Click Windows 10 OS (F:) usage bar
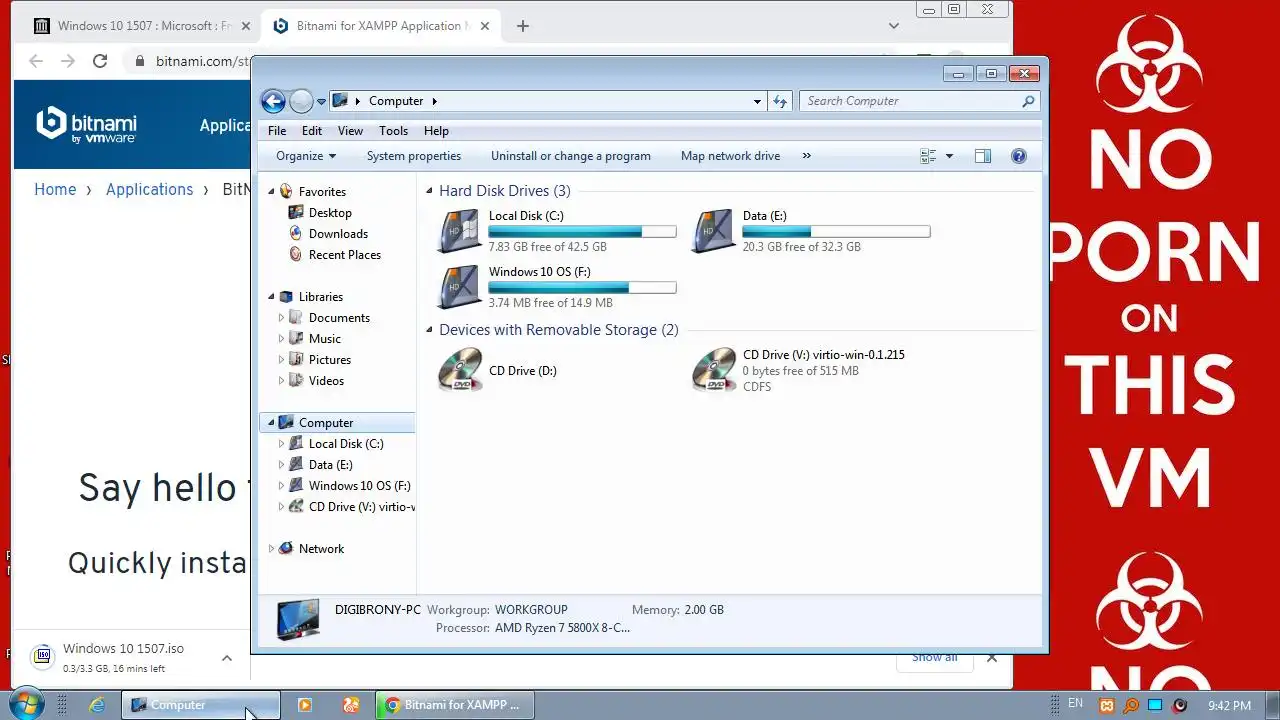Image resolution: width=1280 pixels, height=720 pixels. click(x=582, y=288)
